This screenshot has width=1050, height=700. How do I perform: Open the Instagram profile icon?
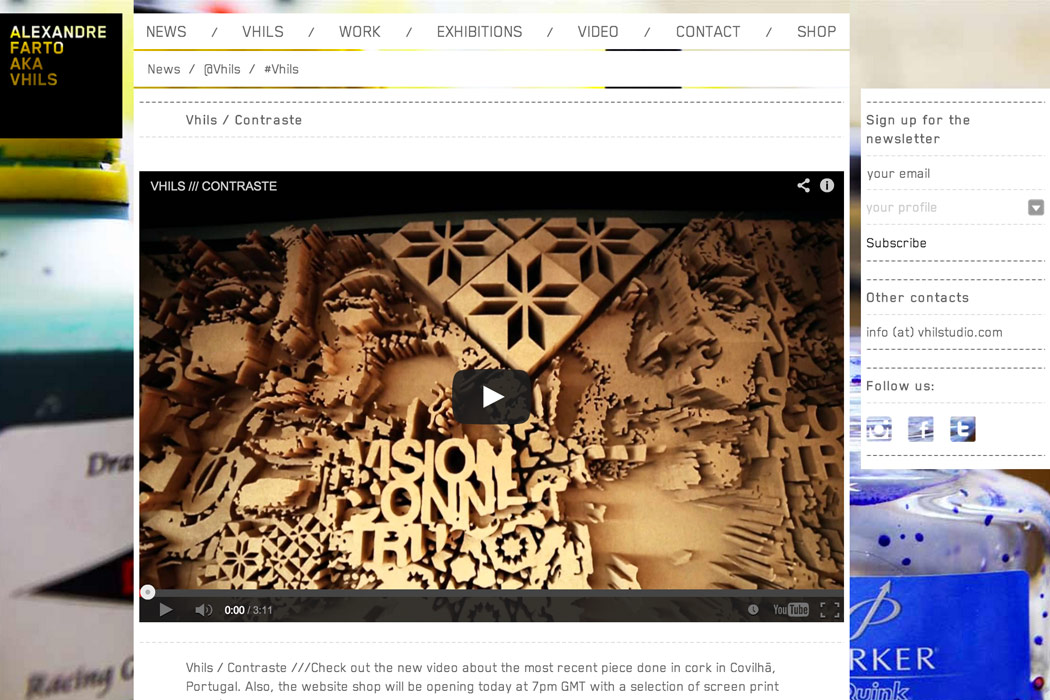coord(879,429)
